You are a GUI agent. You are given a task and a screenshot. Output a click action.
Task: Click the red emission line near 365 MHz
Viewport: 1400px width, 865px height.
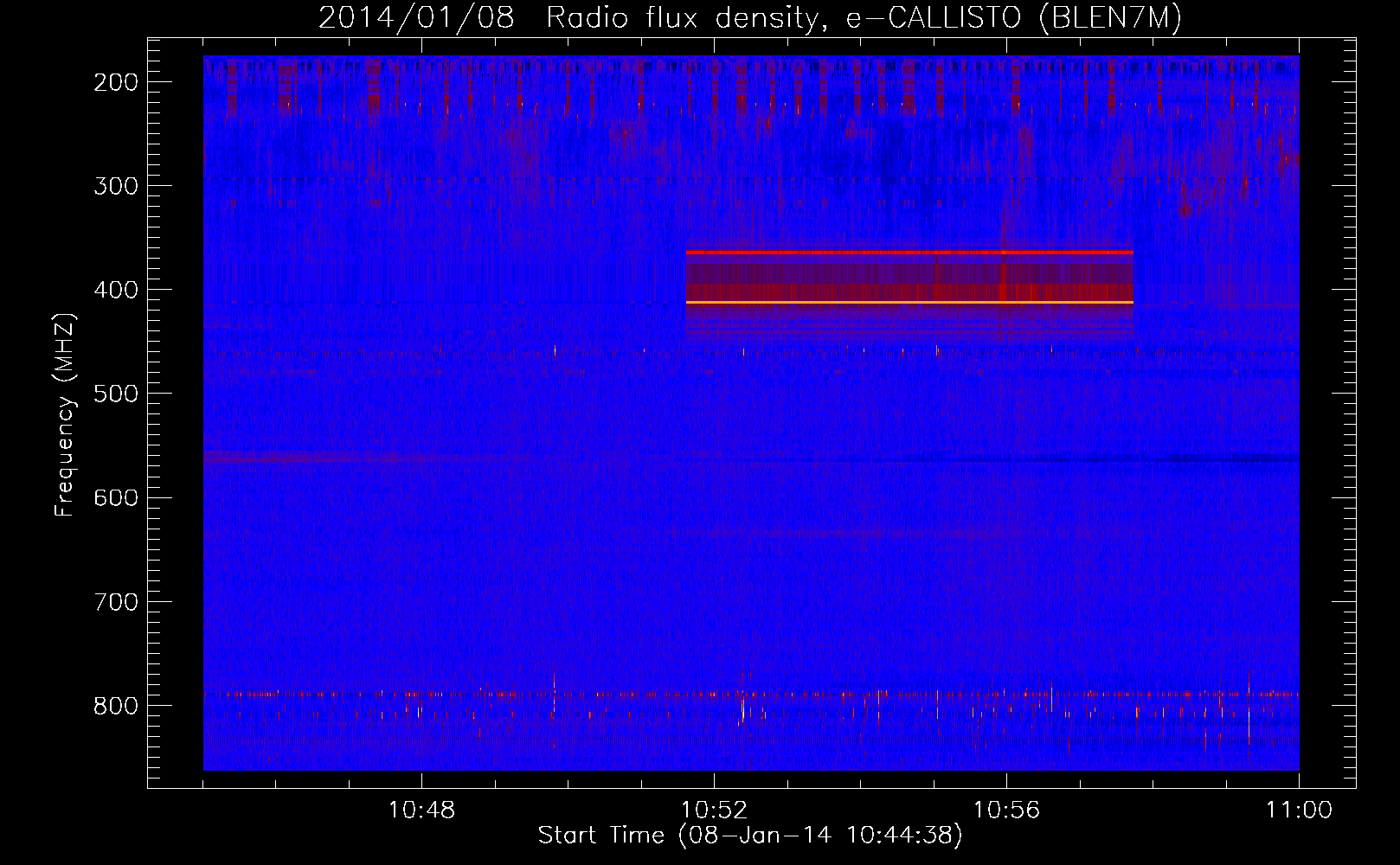909,252
